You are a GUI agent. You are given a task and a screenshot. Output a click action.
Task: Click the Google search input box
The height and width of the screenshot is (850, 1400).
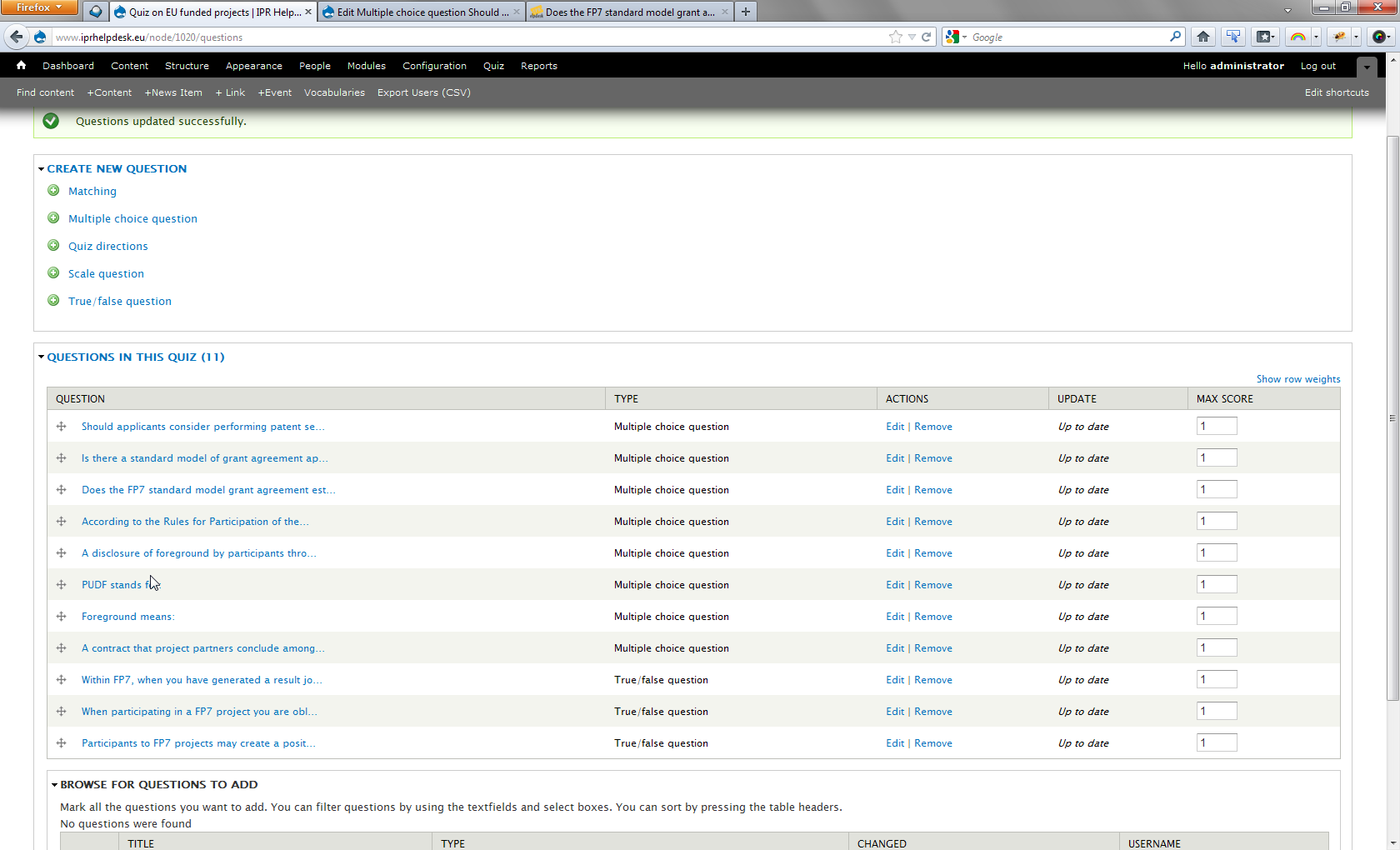[1068, 37]
